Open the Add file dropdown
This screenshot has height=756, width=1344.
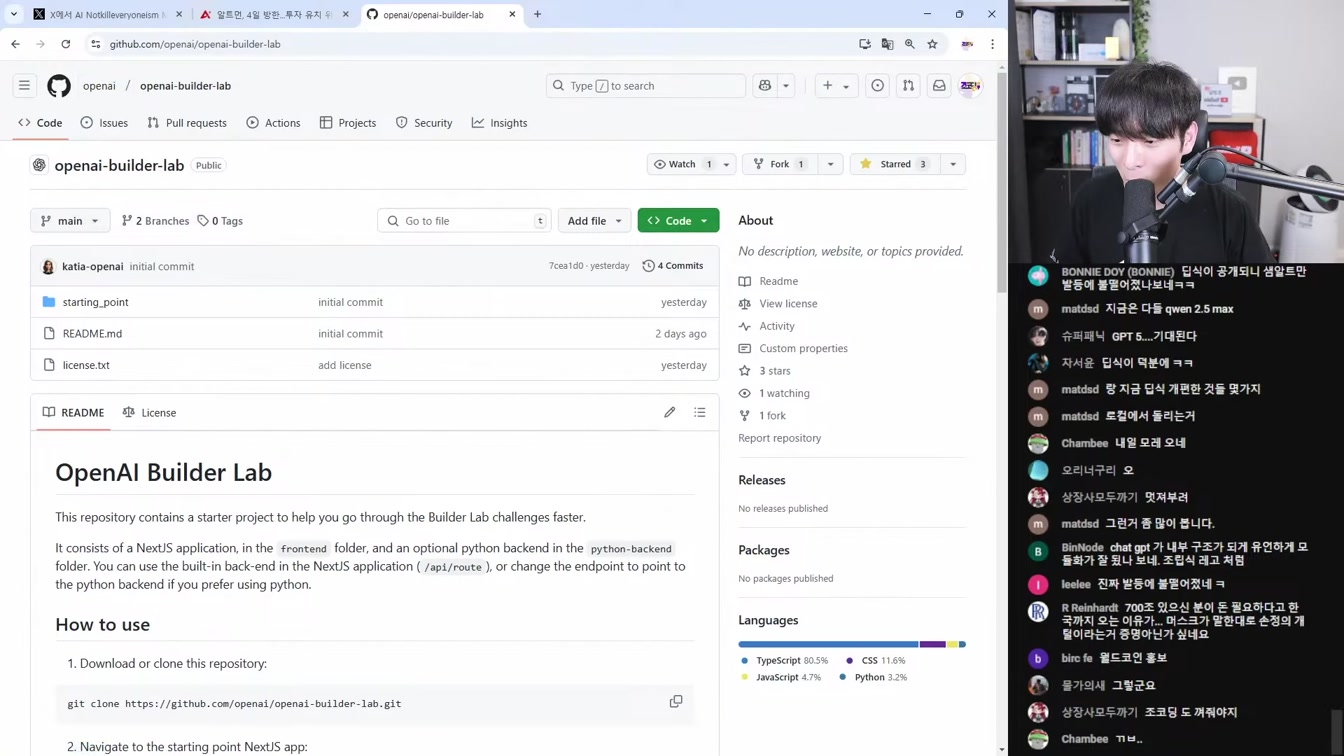[594, 221]
